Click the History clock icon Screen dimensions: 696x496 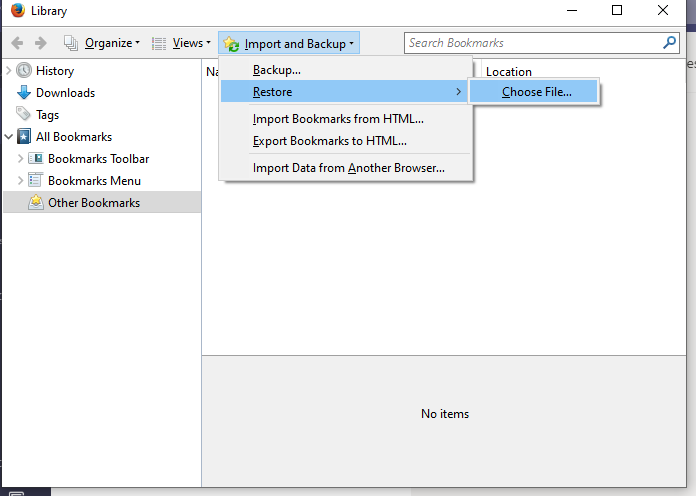24,70
